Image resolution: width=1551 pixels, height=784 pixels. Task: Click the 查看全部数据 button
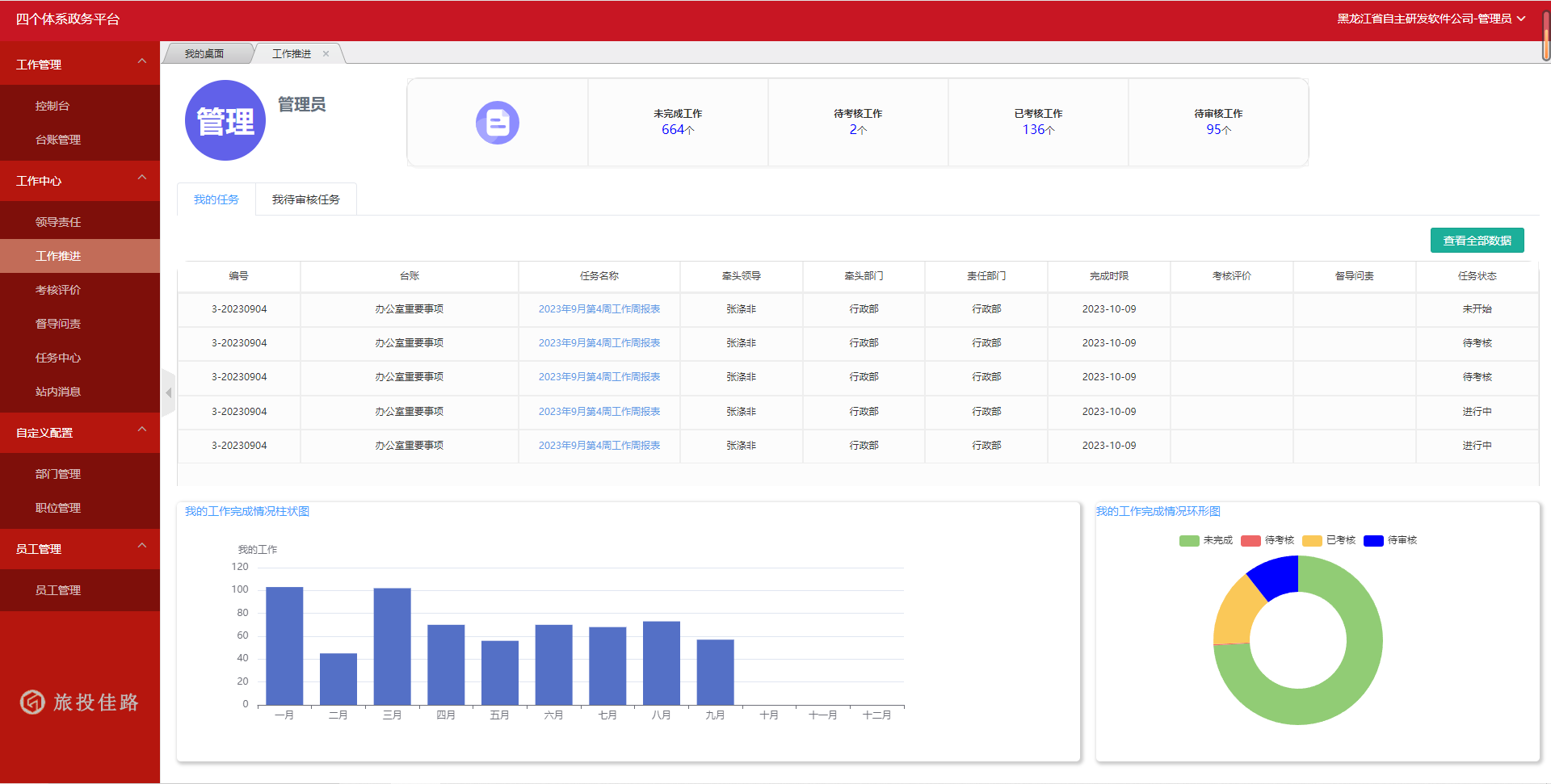(1477, 241)
